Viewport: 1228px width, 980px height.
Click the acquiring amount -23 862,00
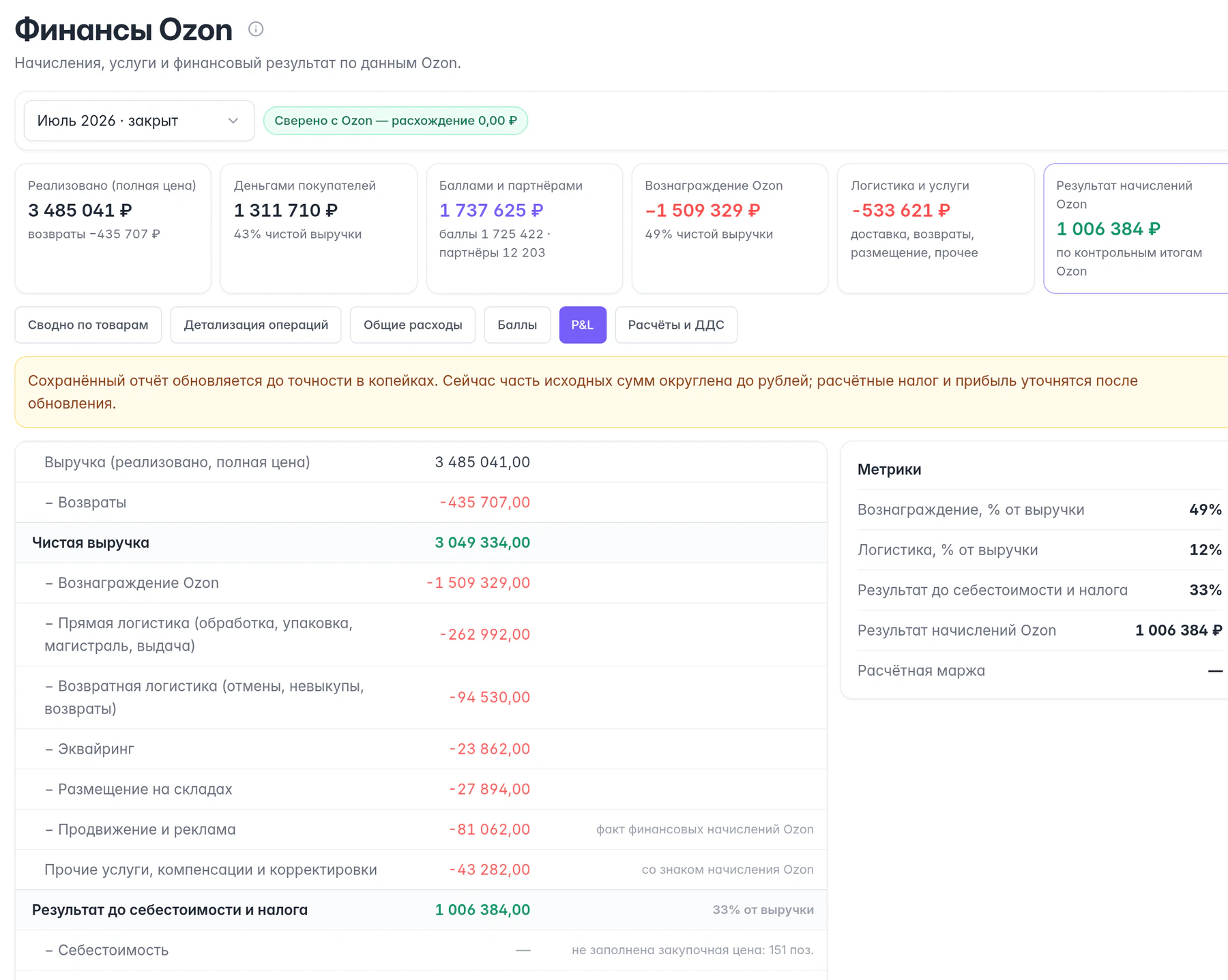(x=489, y=749)
